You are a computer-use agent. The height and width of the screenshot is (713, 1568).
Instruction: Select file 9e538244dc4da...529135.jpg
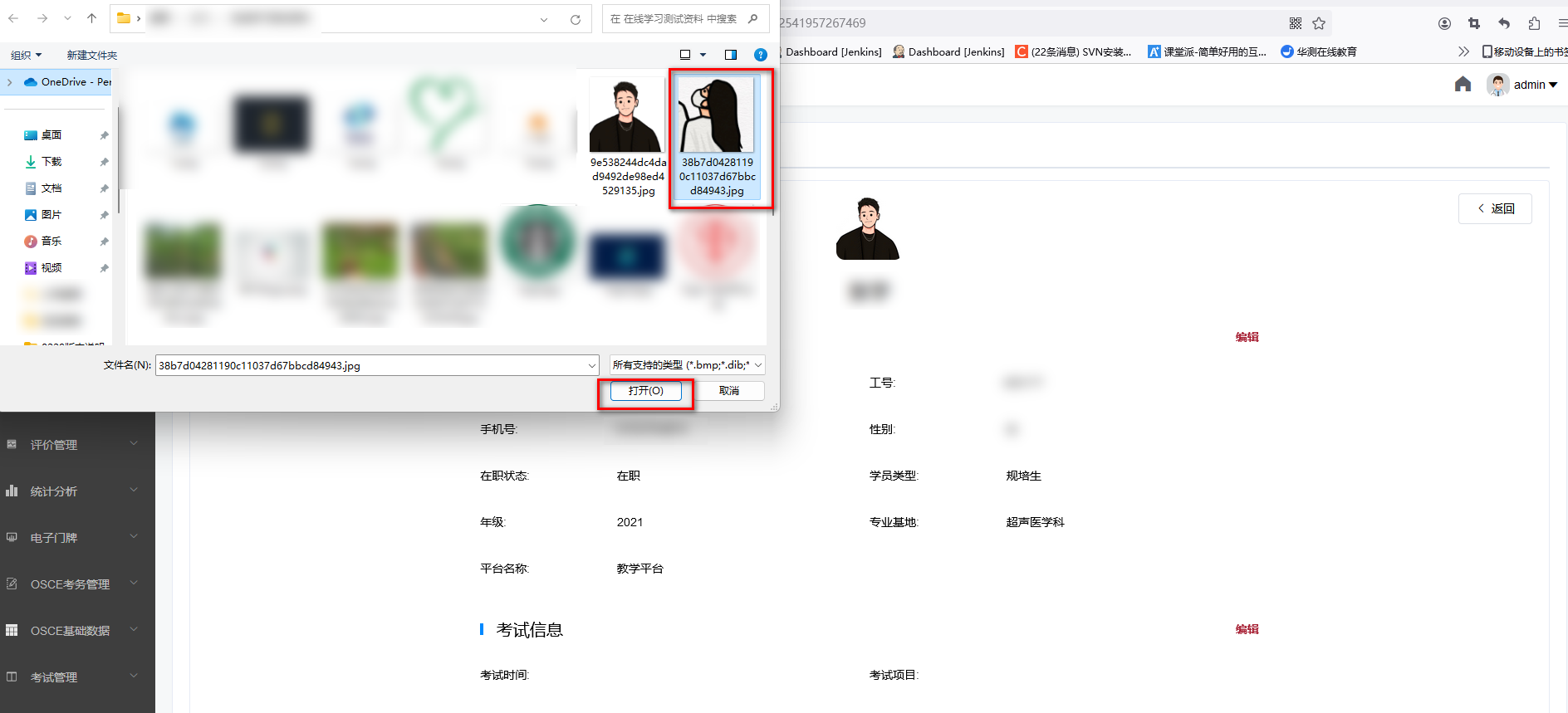point(628,137)
